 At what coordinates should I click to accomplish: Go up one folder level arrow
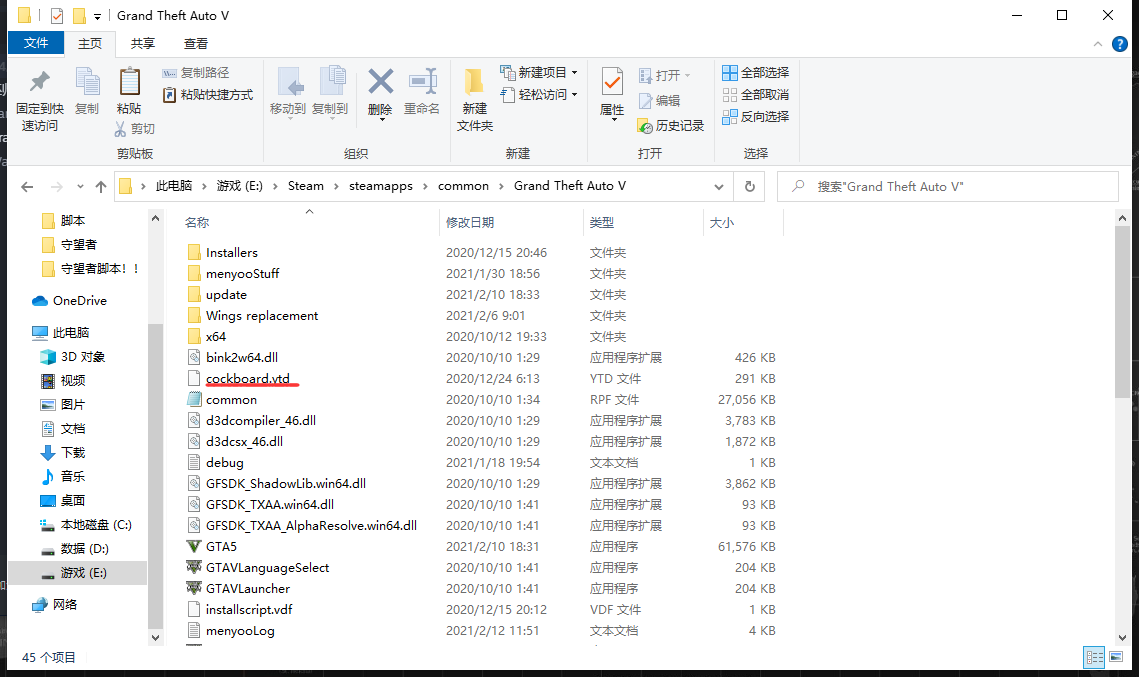coord(101,187)
